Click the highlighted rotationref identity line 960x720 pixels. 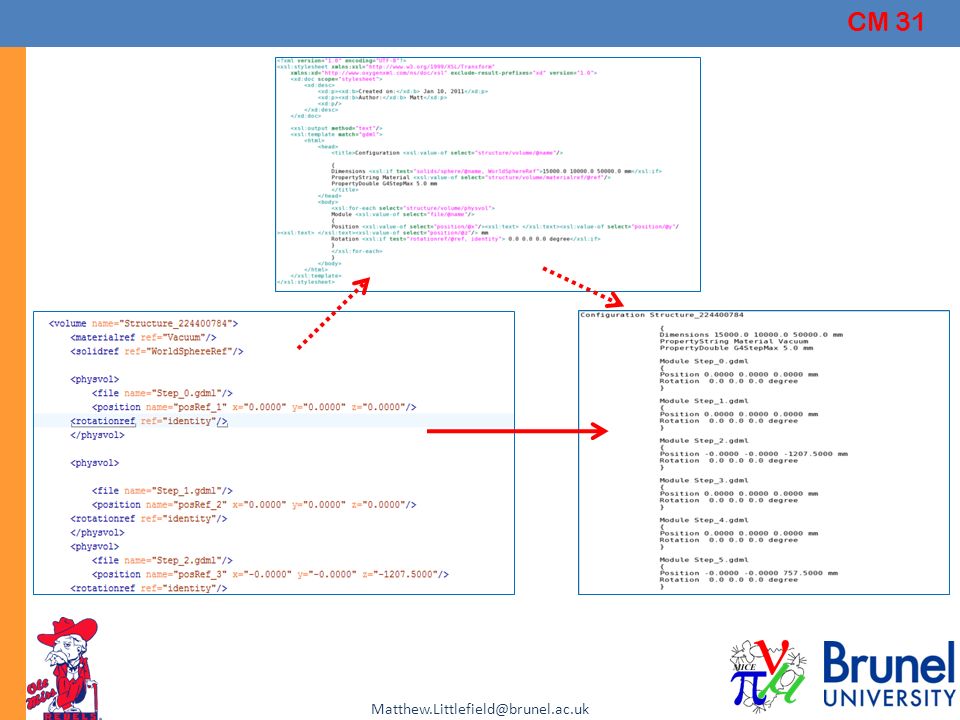149,421
